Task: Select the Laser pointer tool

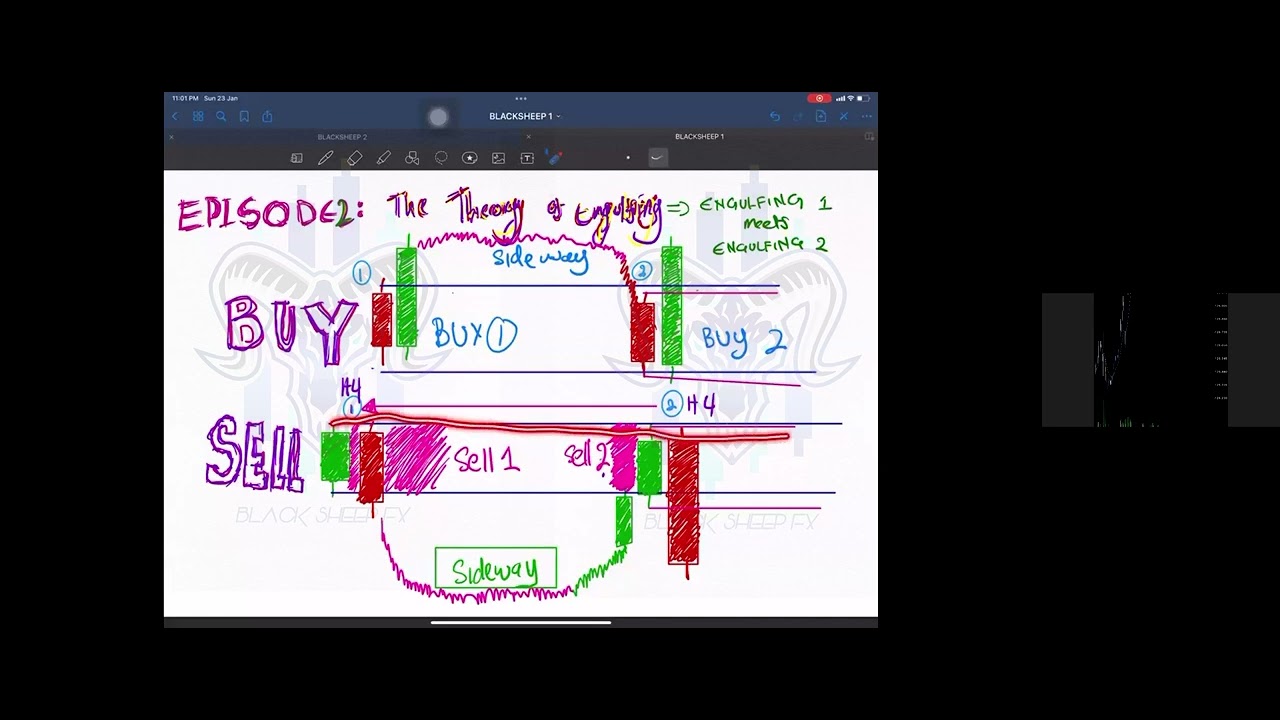Action: click(x=556, y=158)
